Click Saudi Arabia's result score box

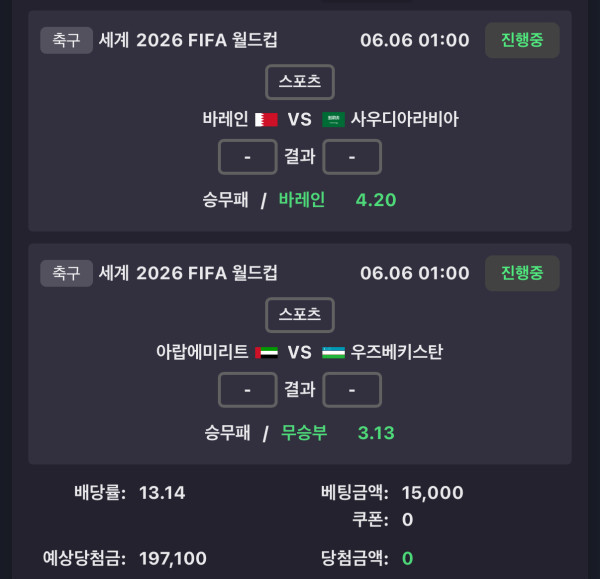pos(352,157)
